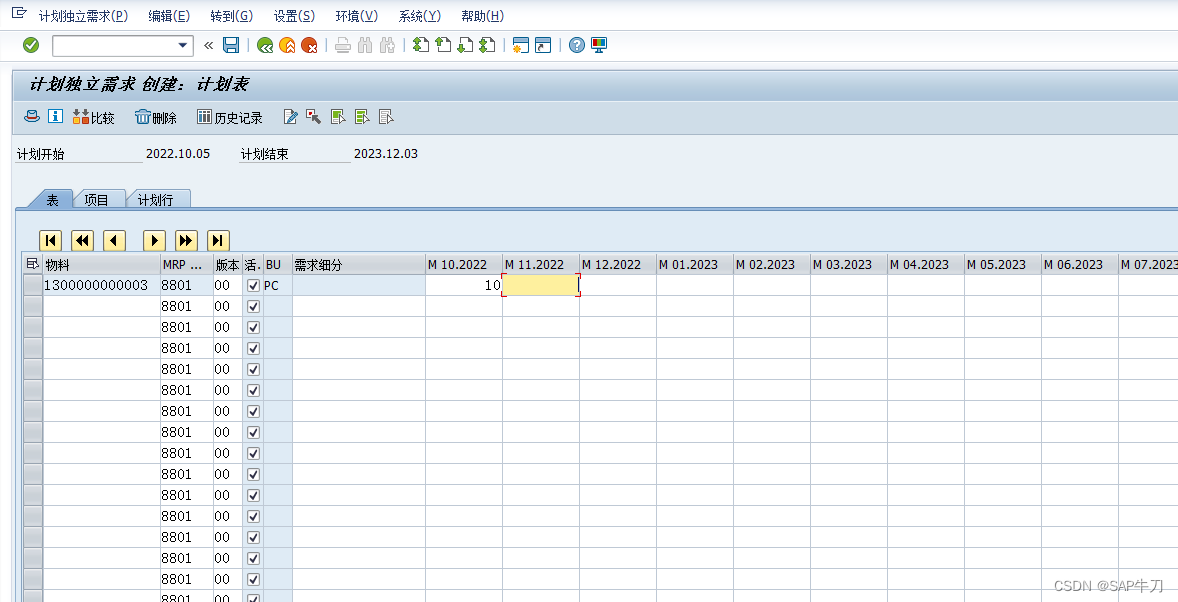Click the blue information (i) icon
This screenshot has height=602, width=1178.
[55, 116]
